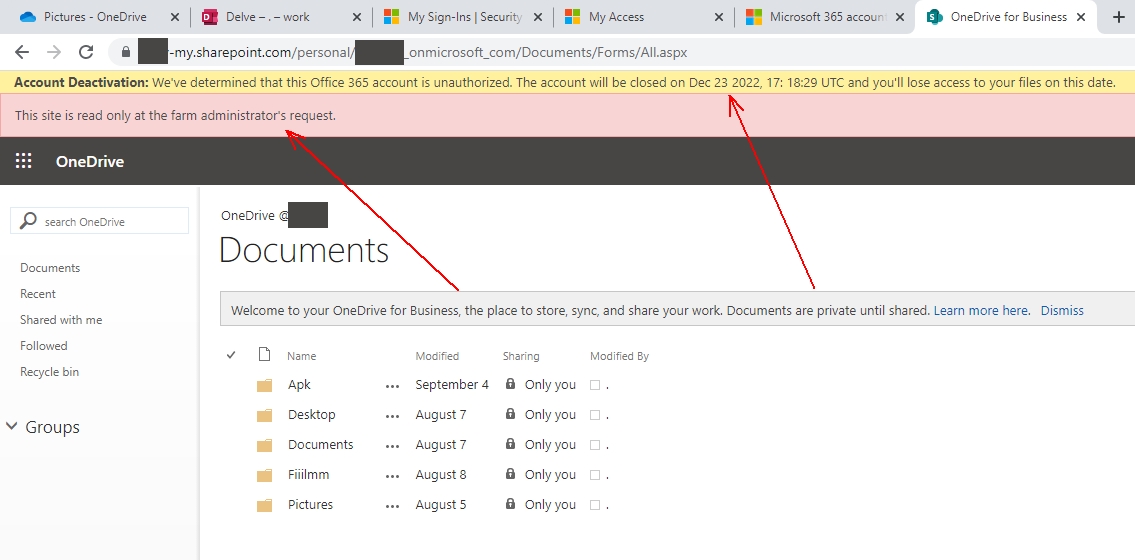Click the Pictures folder icon
Viewport: 1135px width, 560px height.
coord(264,505)
